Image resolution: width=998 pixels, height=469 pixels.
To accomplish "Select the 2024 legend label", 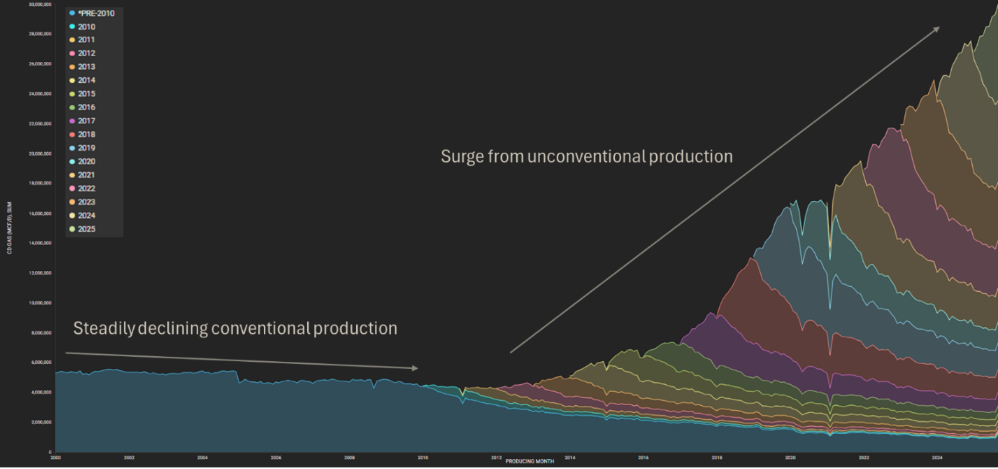I will (x=87, y=215).
